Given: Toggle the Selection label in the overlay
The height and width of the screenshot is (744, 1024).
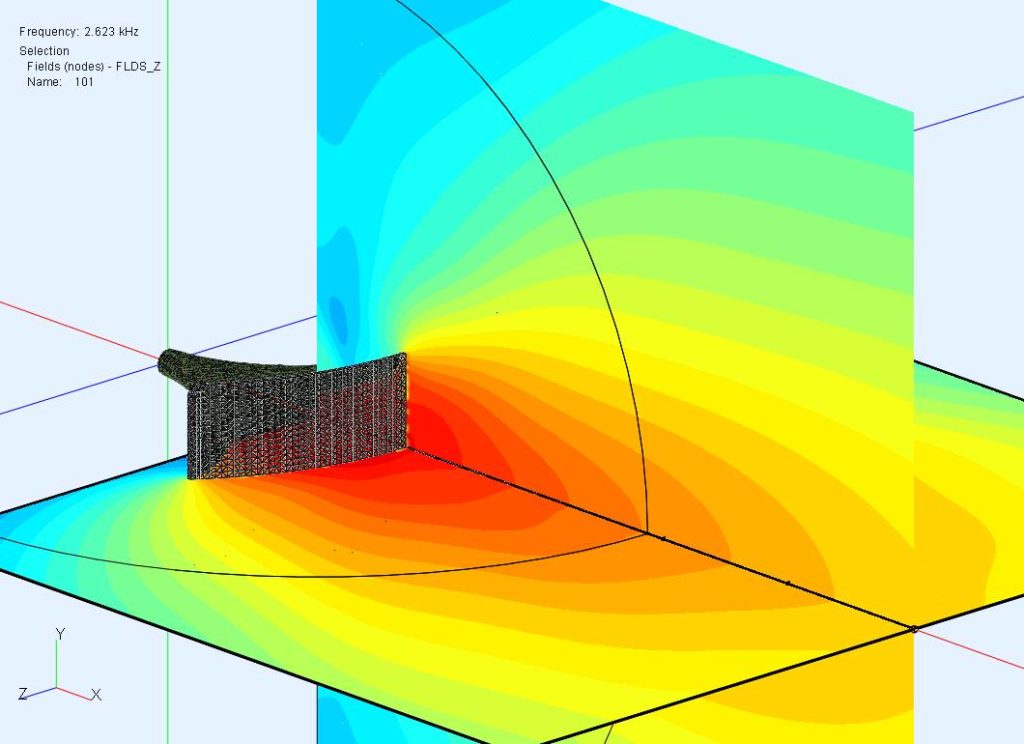Looking at the screenshot, I should (46, 50).
